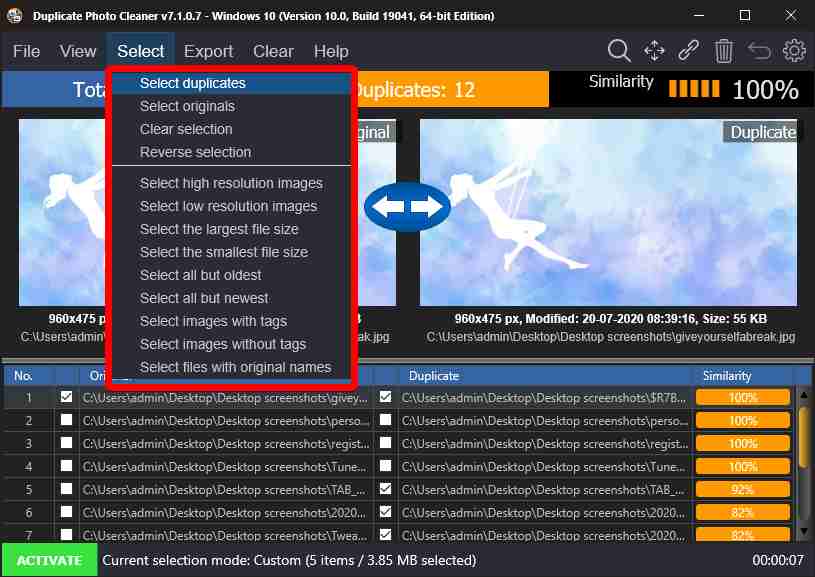Check the original checkbox in row 4

click(x=66, y=466)
